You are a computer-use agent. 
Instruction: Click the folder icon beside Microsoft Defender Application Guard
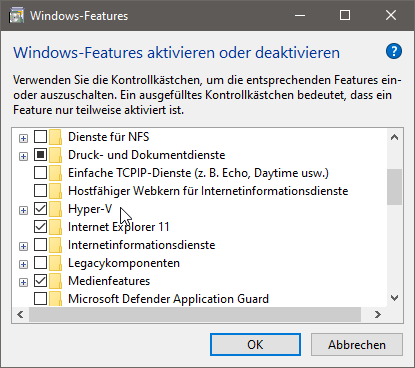(55, 299)
